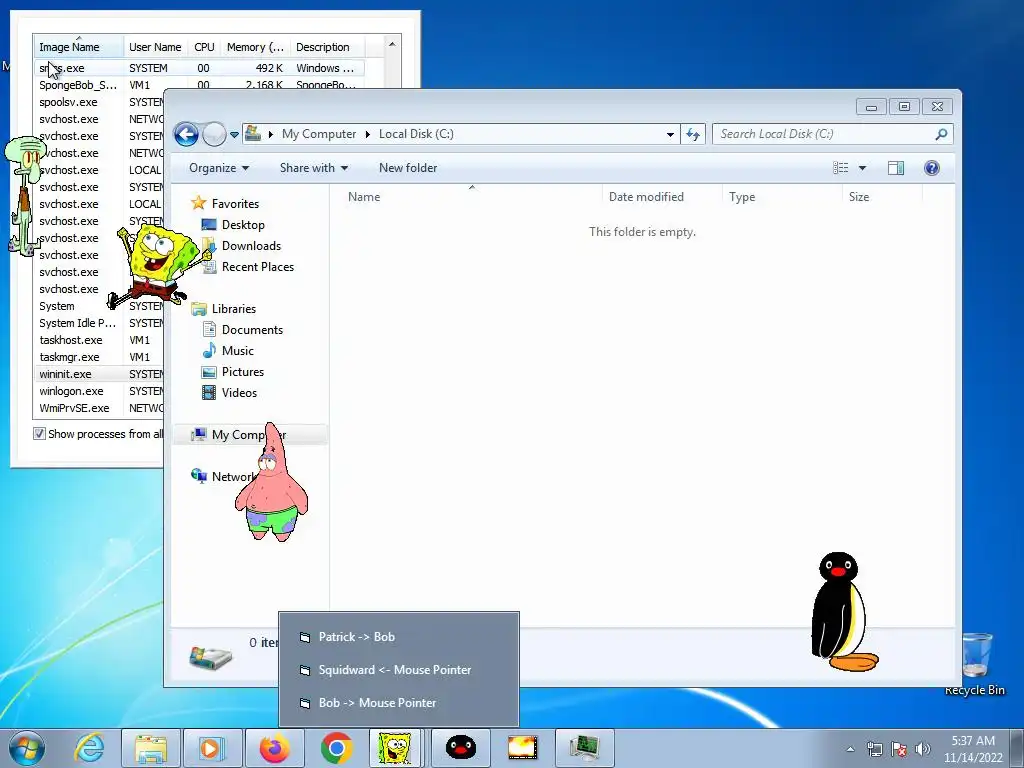Sort by Size column header

[882, 197]
